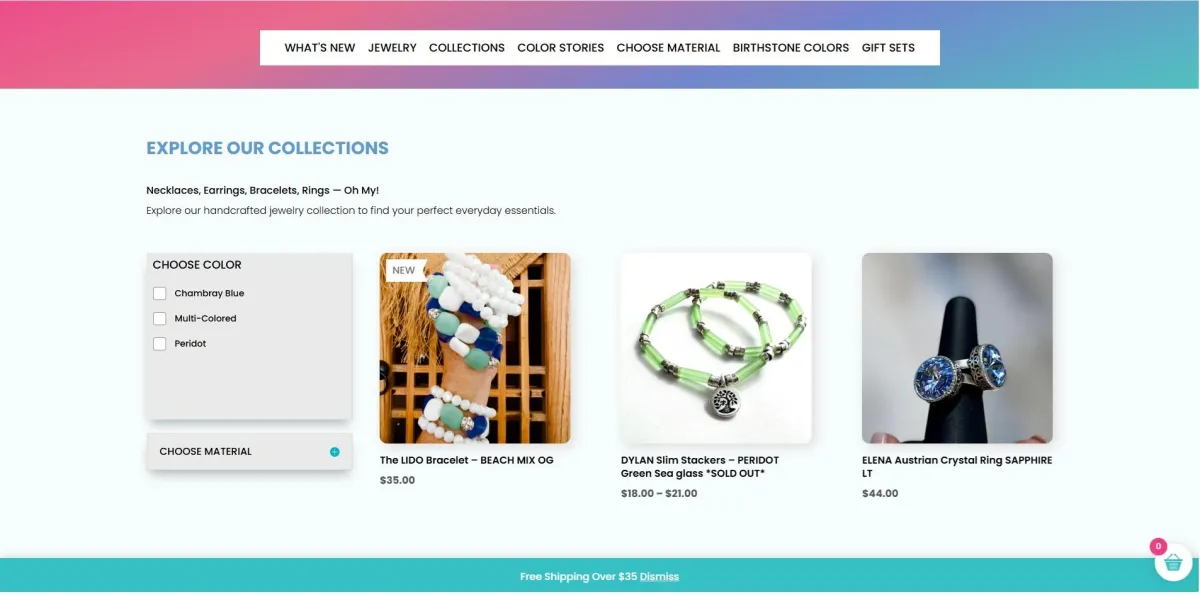1200x597 pixels.
Task: Expand Choose Material with plus icon
Action: [x=334, y=452]
